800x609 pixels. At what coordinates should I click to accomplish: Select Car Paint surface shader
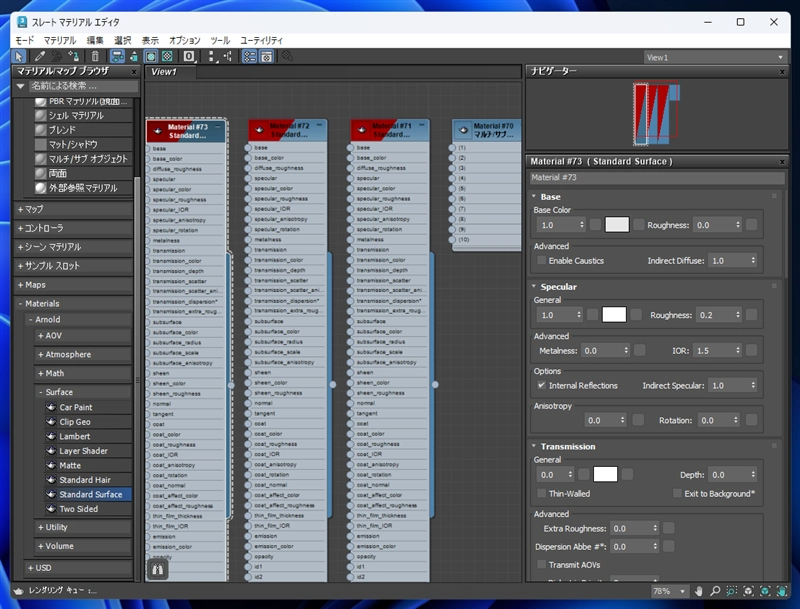point(76,408)
